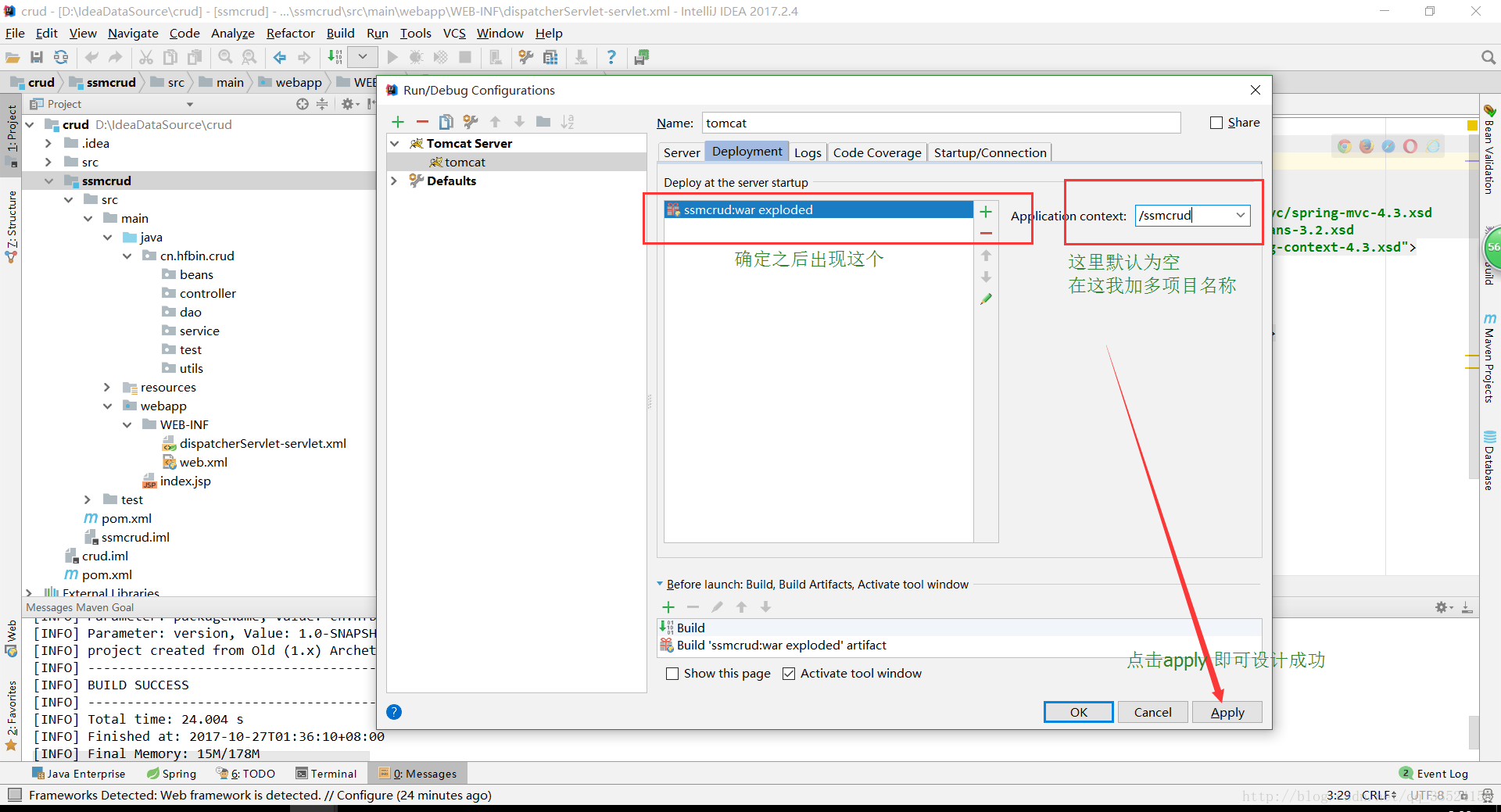Collapse WEB-INF folder node

(127, 425)
